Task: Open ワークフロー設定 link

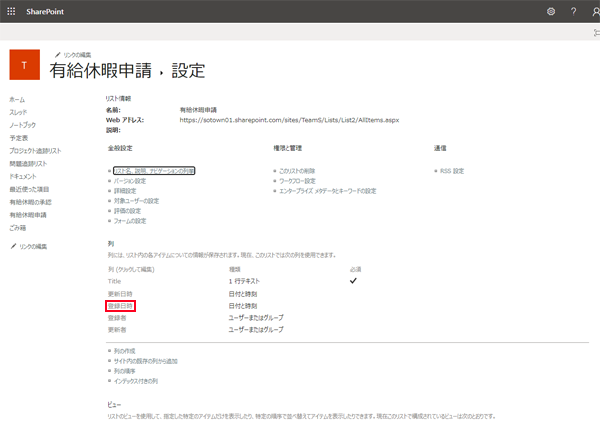Action: (297, 181)
